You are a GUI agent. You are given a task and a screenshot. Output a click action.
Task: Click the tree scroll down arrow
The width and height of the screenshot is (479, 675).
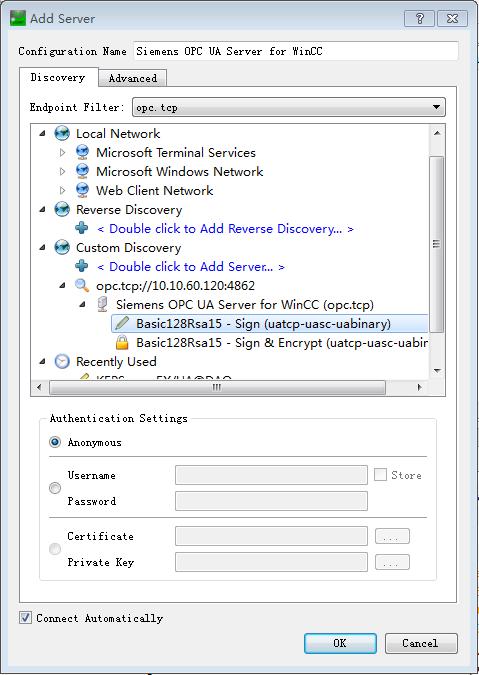437,370
